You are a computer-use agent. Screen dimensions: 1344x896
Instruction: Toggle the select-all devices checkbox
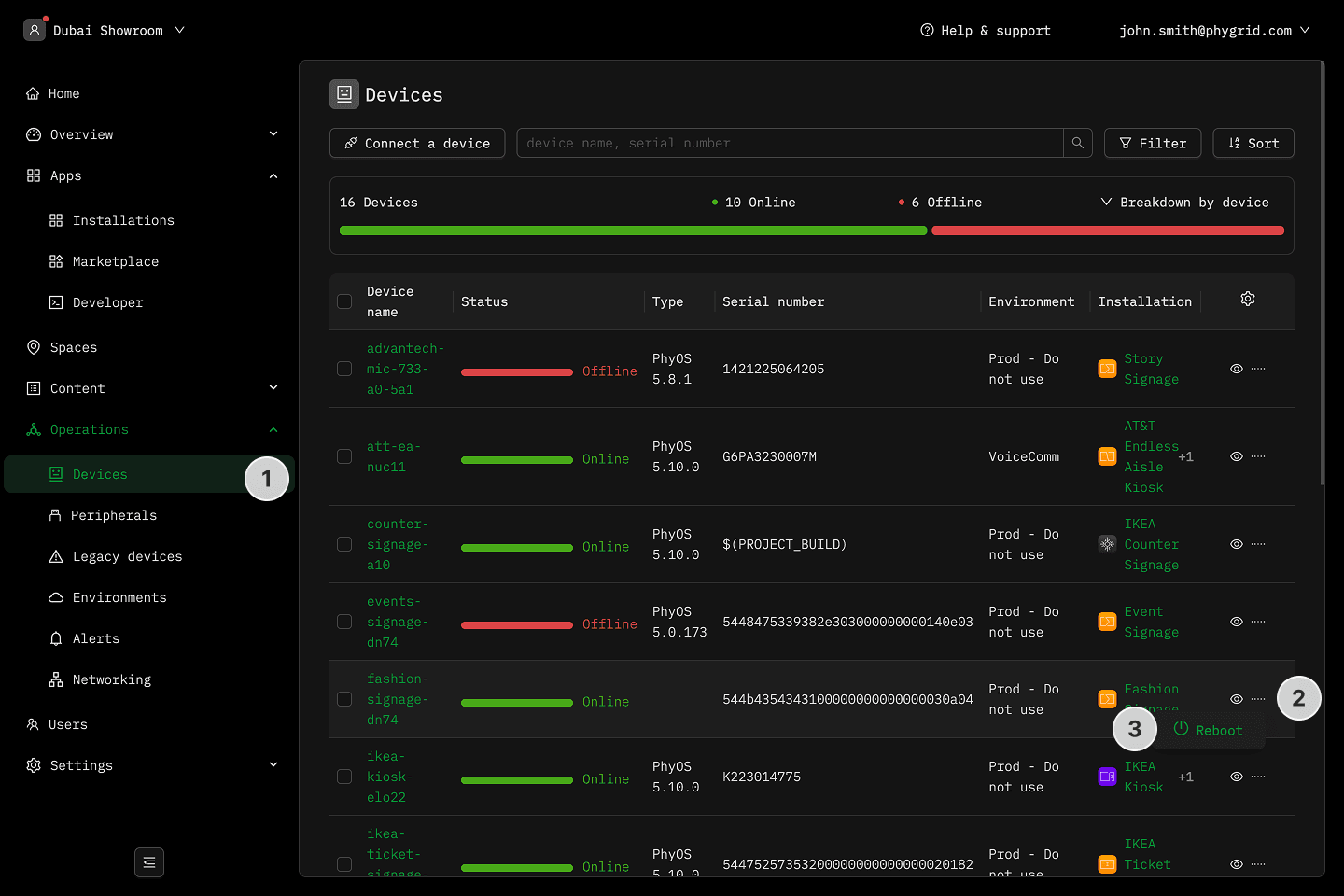click(344, 301)
